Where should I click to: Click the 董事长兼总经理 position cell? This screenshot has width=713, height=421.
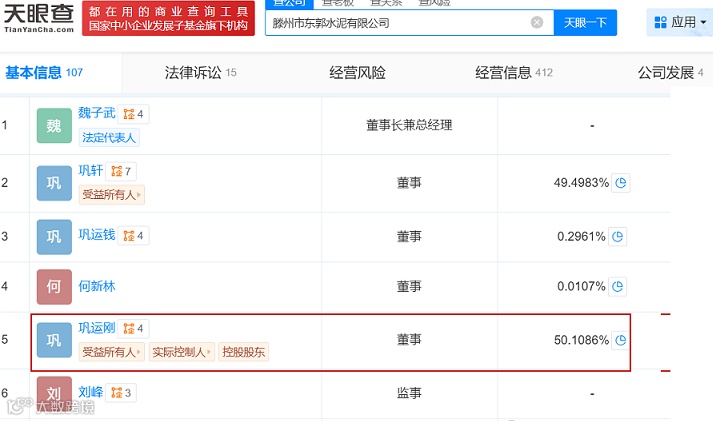click(409, 125)
